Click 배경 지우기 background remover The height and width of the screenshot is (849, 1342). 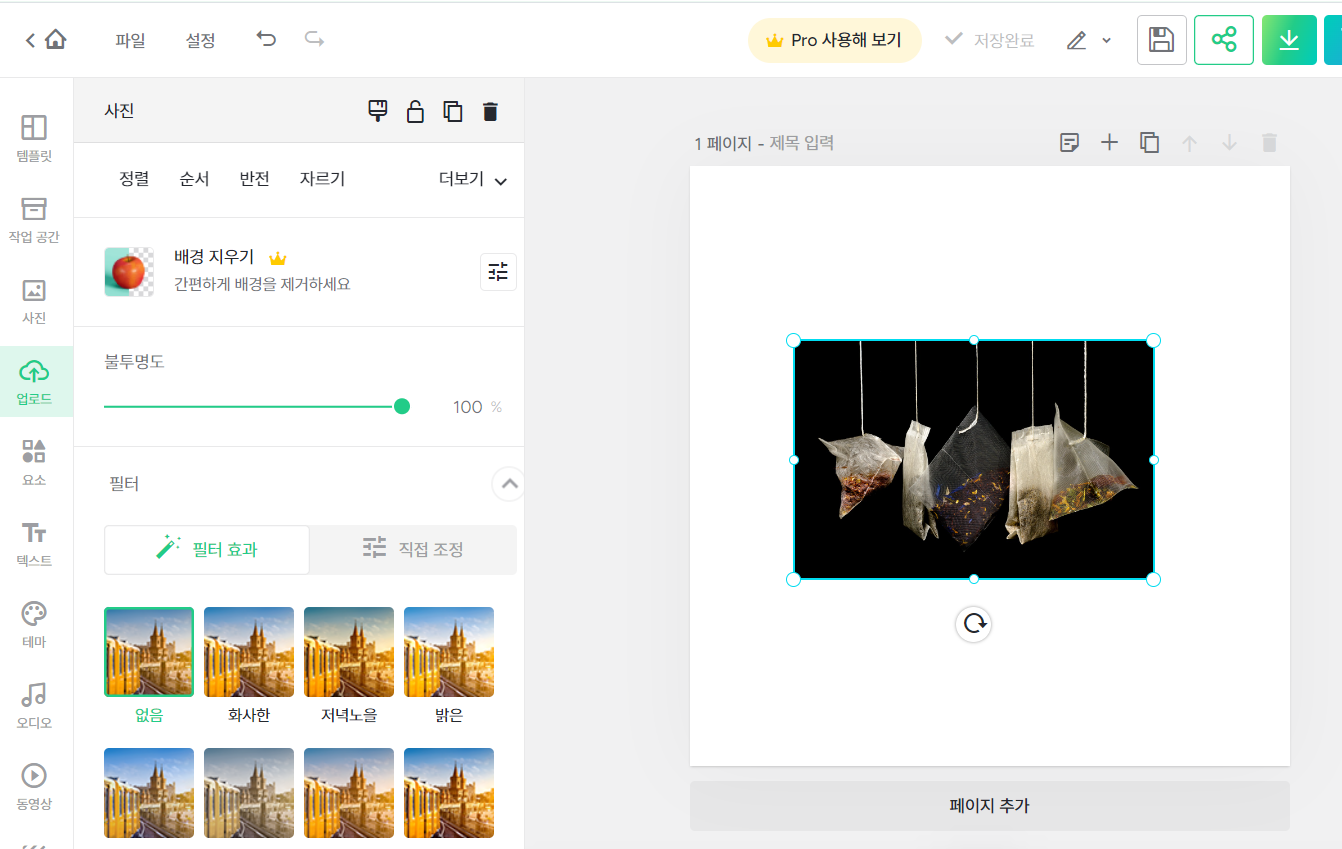[214, 257]
